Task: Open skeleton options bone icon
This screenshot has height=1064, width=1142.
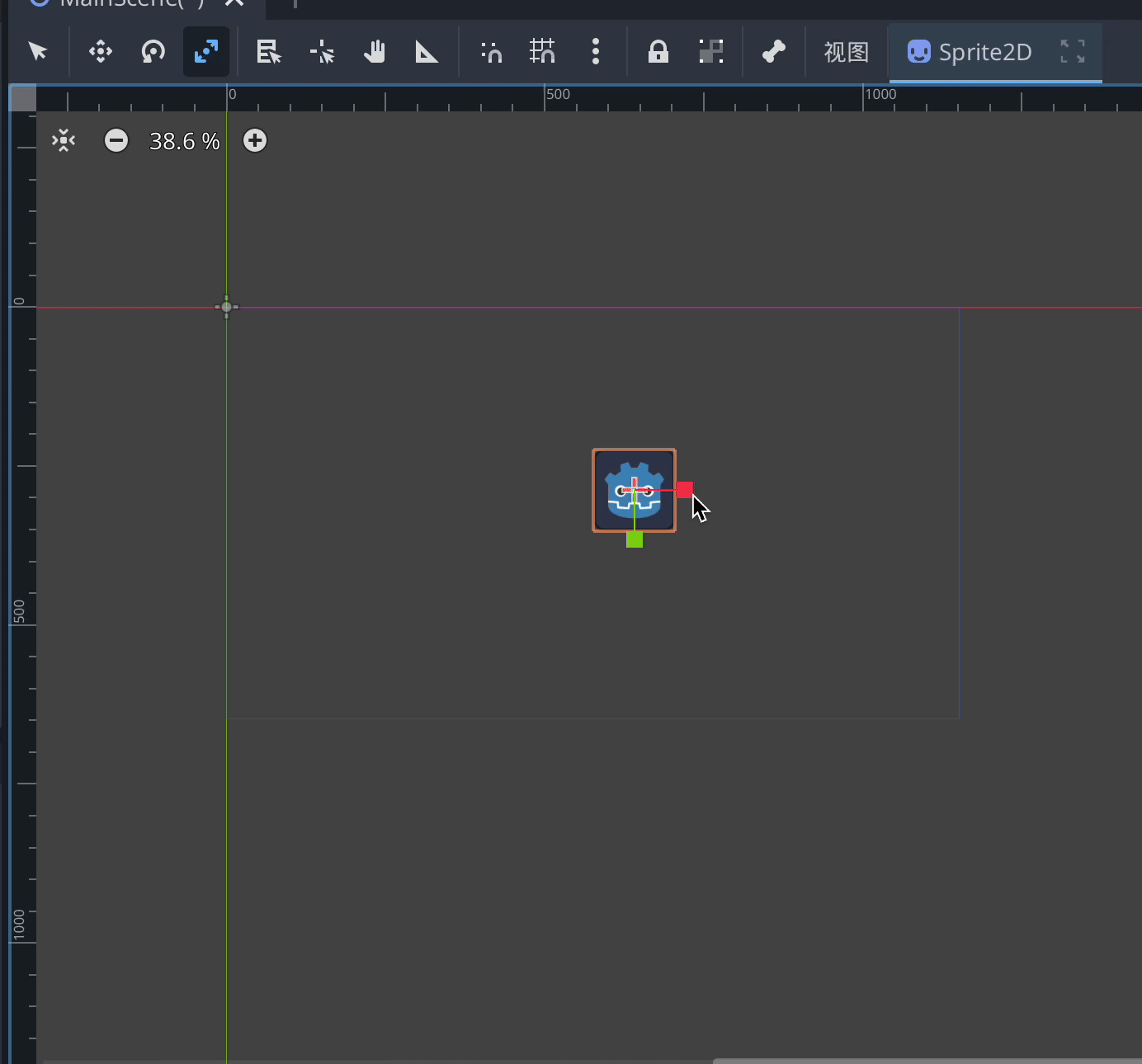Action: point(774,52)
